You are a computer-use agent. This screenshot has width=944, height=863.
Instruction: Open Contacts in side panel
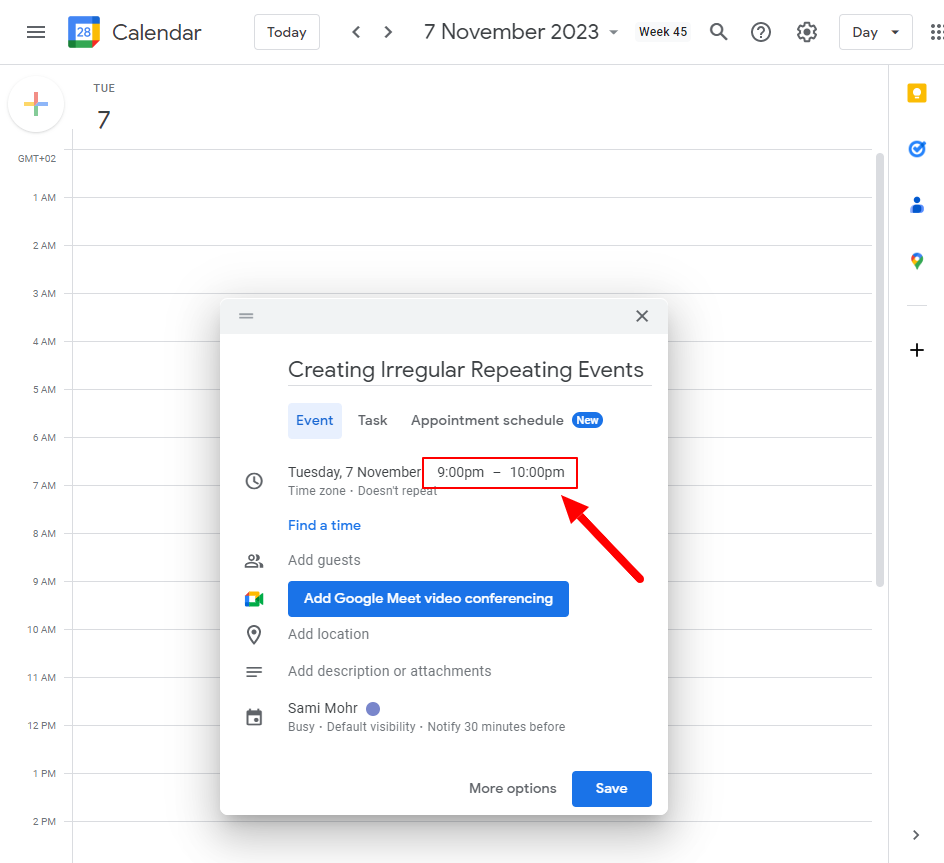click(x=916, y=205)
